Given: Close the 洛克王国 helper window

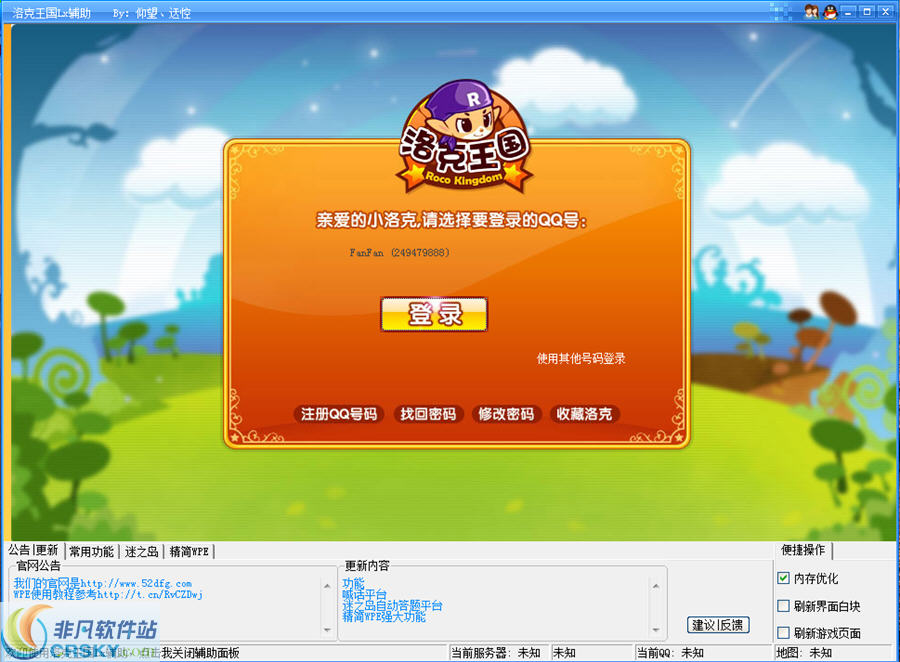Looking at the screenshot, I should click(x=886, y=11).
